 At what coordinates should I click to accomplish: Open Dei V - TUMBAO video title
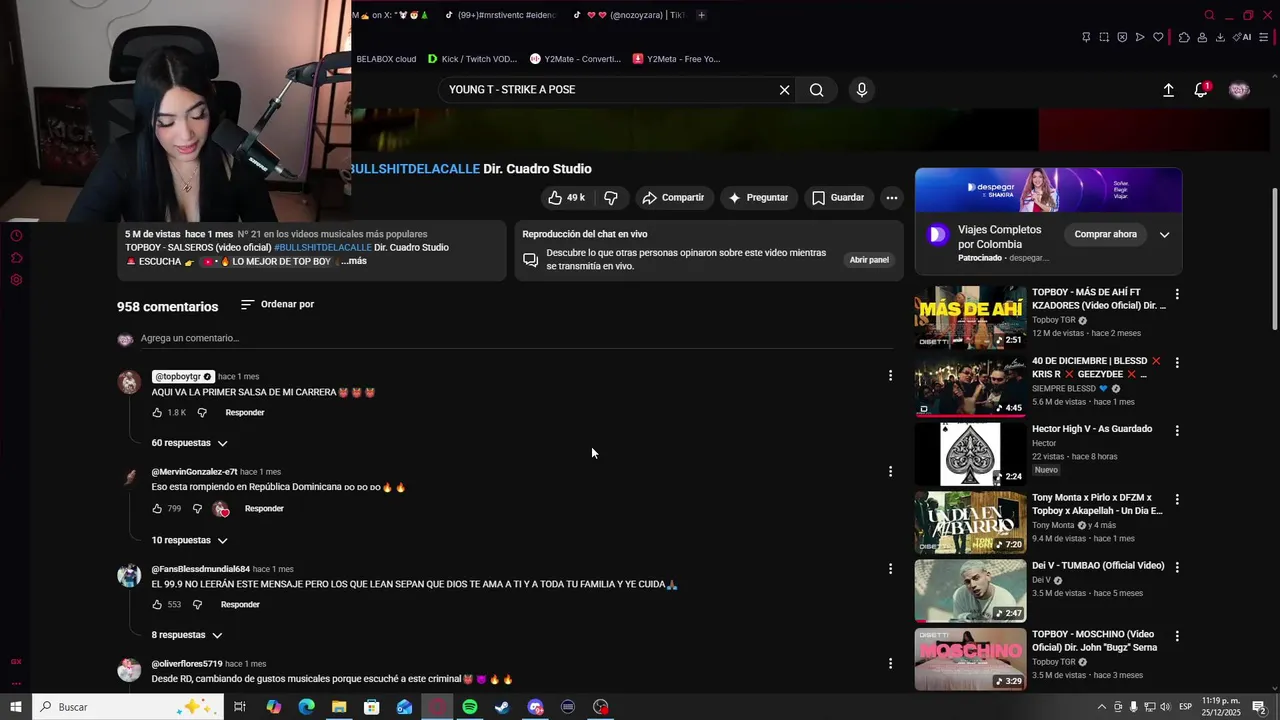[1098, 566]
